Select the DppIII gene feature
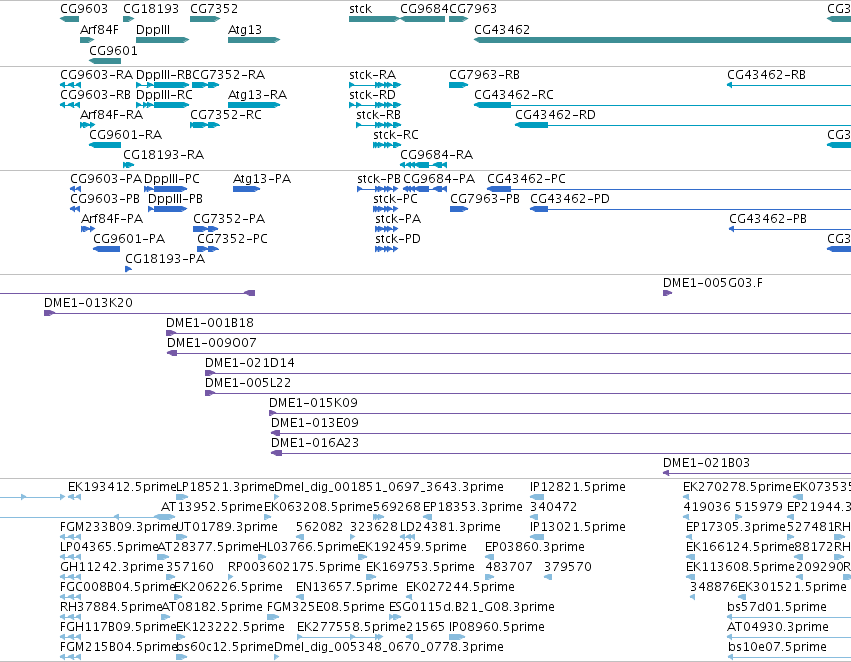 162,40
